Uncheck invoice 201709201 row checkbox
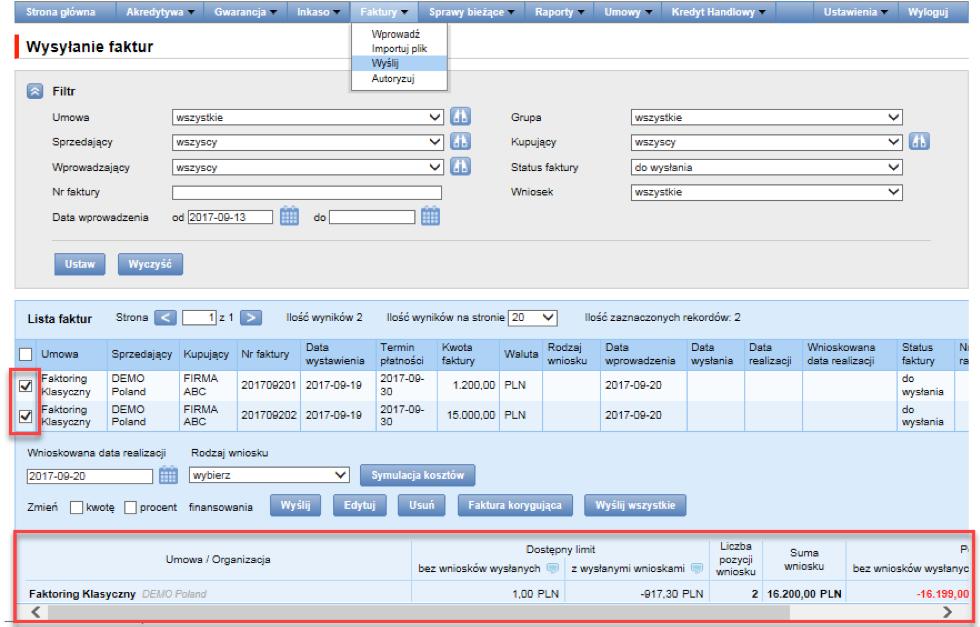Image resolution: width=980 pixels, height=627 pixels. [x=26, y=386]
